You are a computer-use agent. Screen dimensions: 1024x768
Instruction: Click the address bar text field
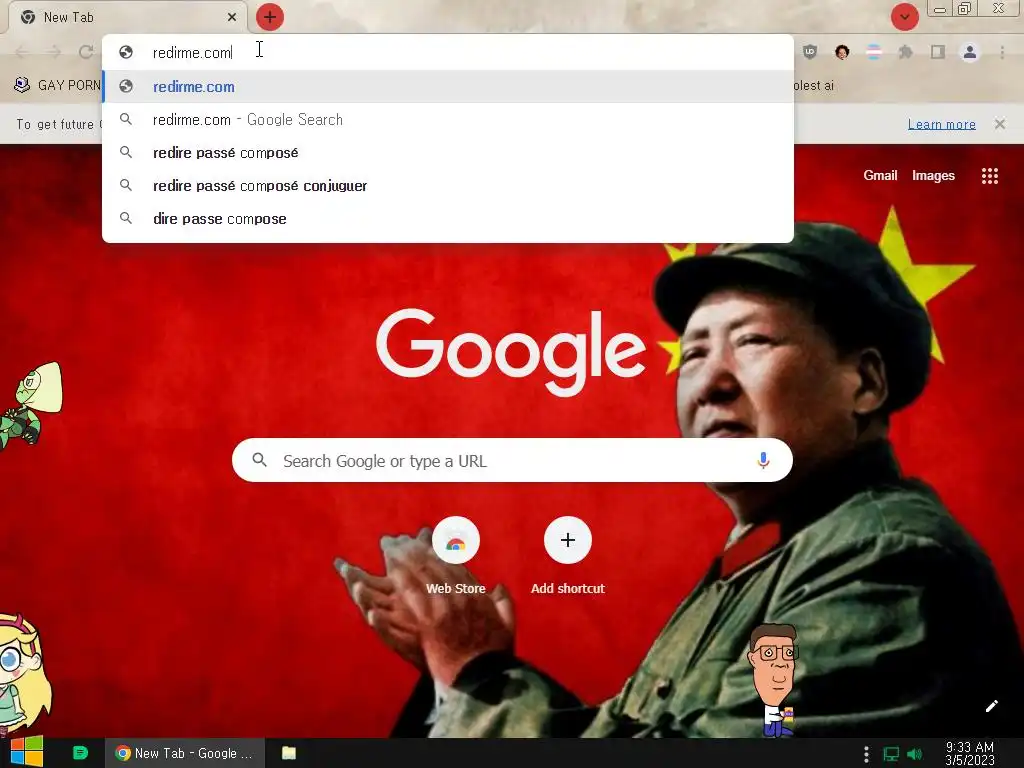click(x=447, y=52)
